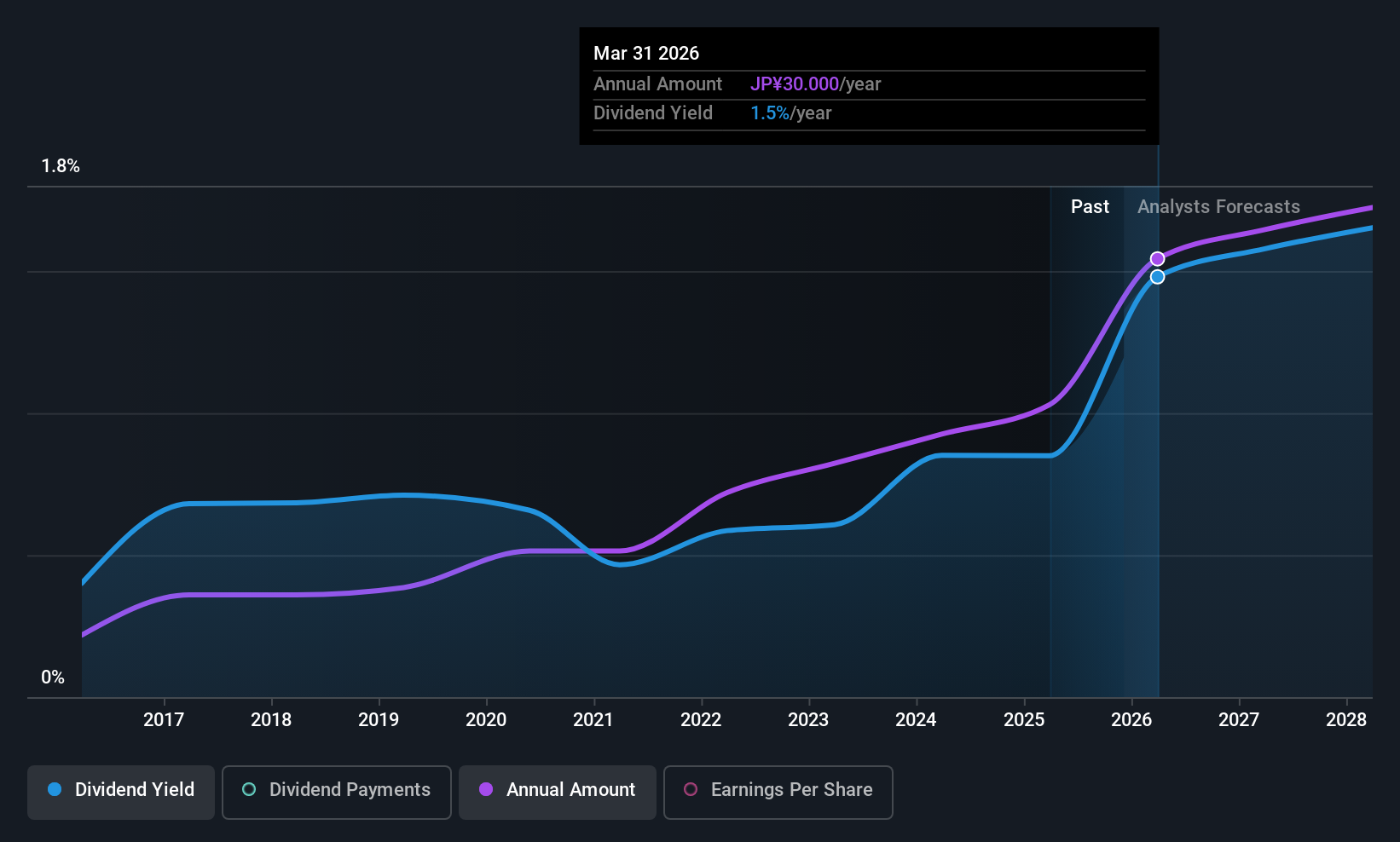
Task: Toggle the Annual Amount legend button
Action: click(x=558, y=792)
